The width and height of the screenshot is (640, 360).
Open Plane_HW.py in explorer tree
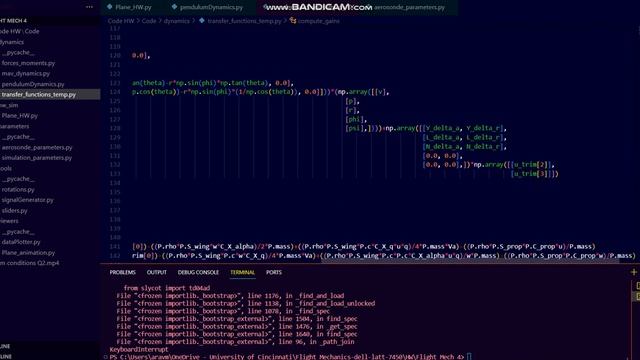click(x=19, y=116)
